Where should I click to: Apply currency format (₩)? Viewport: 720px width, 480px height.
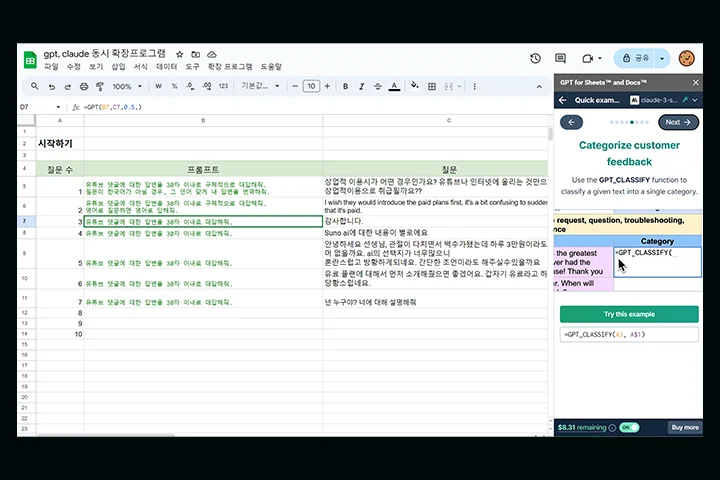pos(158,86)
